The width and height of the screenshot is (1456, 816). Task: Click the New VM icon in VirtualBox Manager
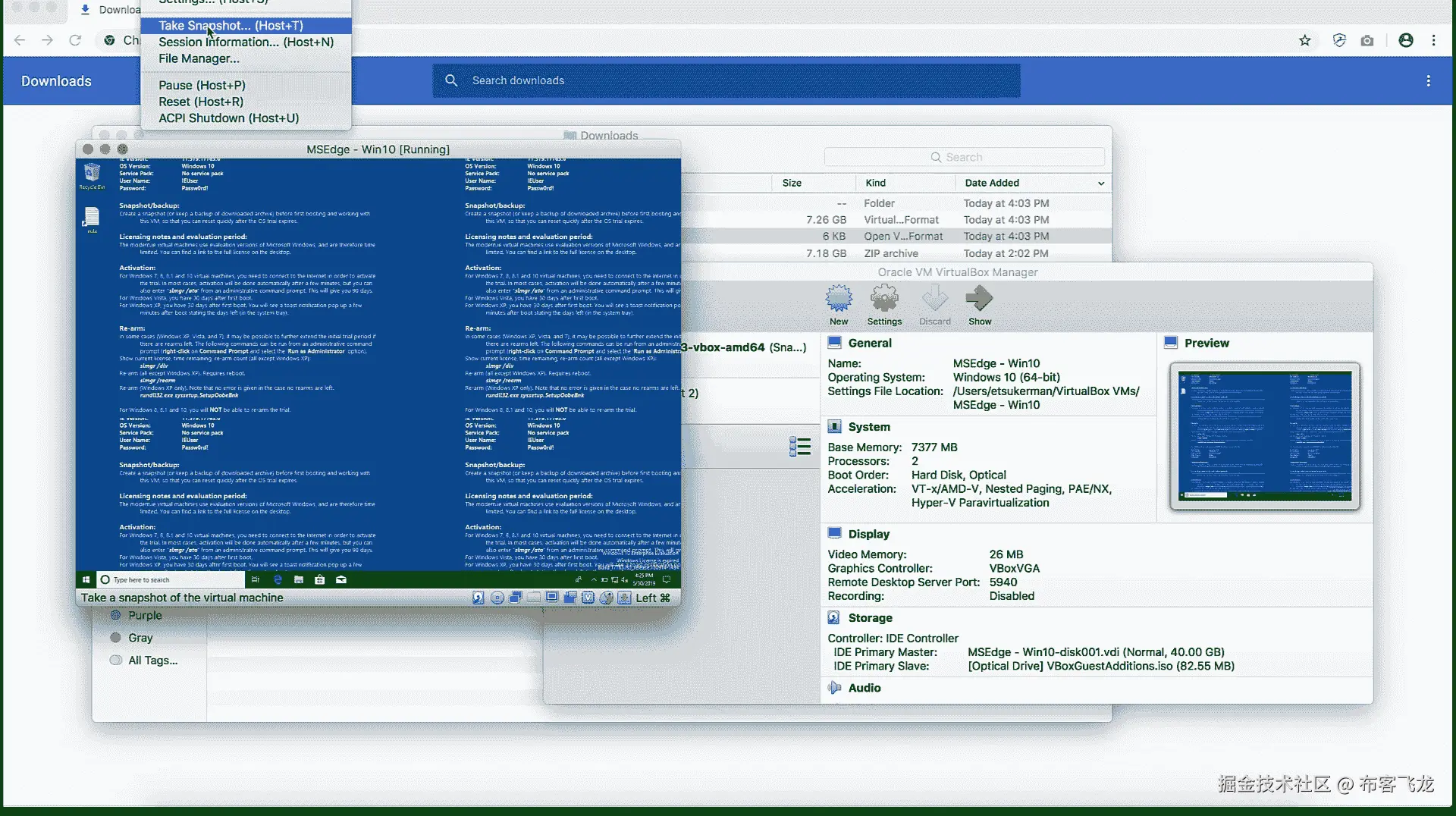(x=839, y=305)
